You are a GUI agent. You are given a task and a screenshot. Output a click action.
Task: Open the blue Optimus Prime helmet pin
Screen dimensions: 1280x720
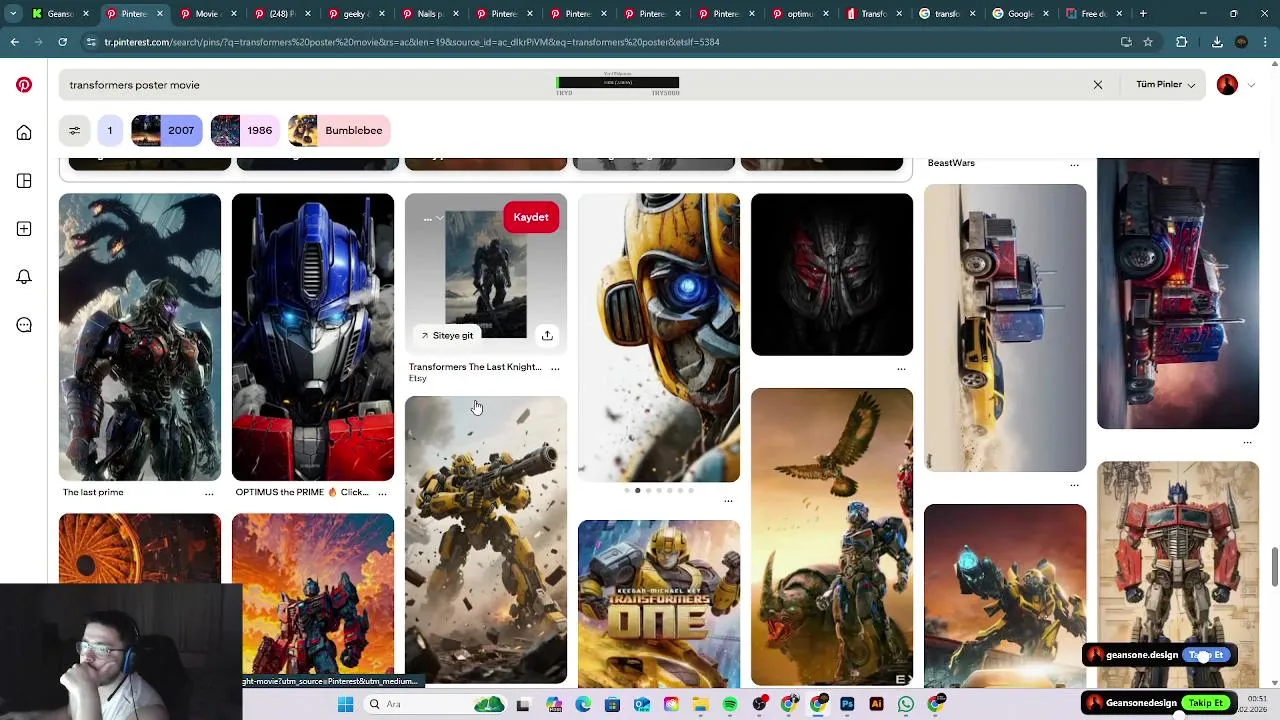coord(313,337)
